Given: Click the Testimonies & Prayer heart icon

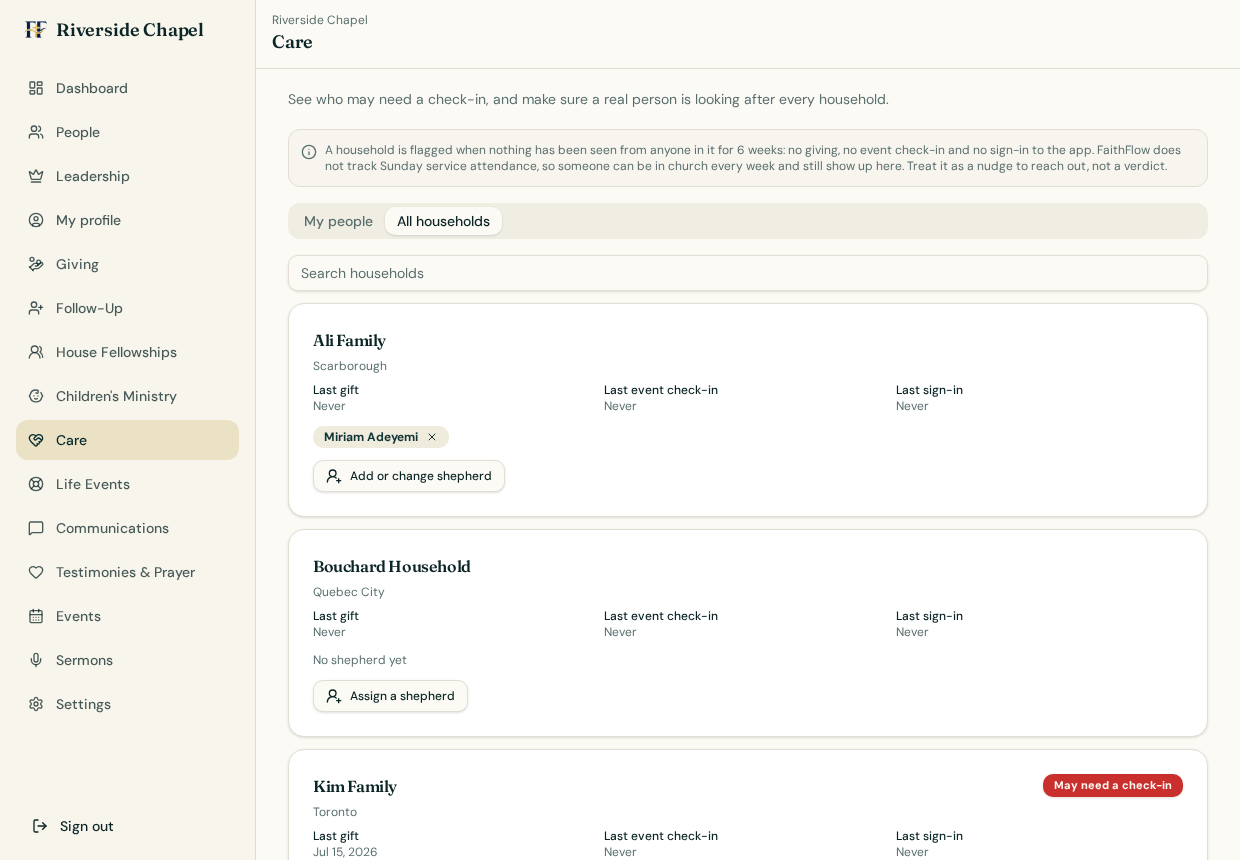Looking at the screenshot, I should (36, 572).
